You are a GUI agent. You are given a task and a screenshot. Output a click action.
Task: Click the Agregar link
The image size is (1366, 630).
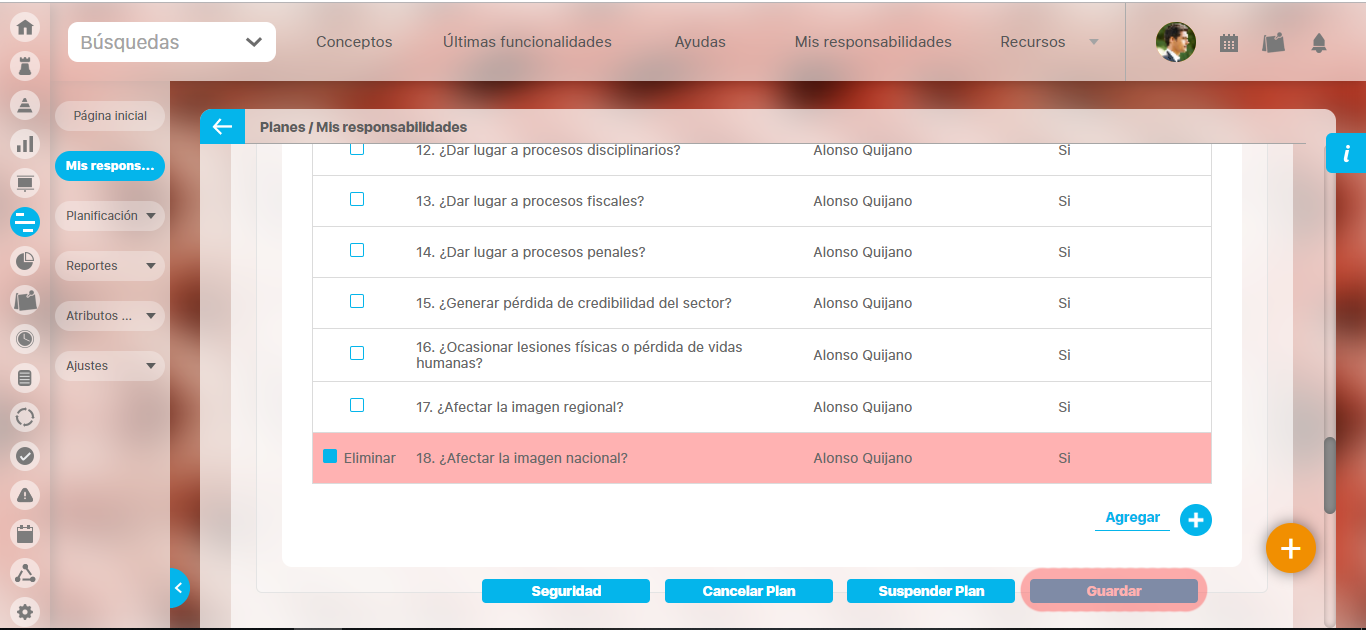(x=1132, y=518)
